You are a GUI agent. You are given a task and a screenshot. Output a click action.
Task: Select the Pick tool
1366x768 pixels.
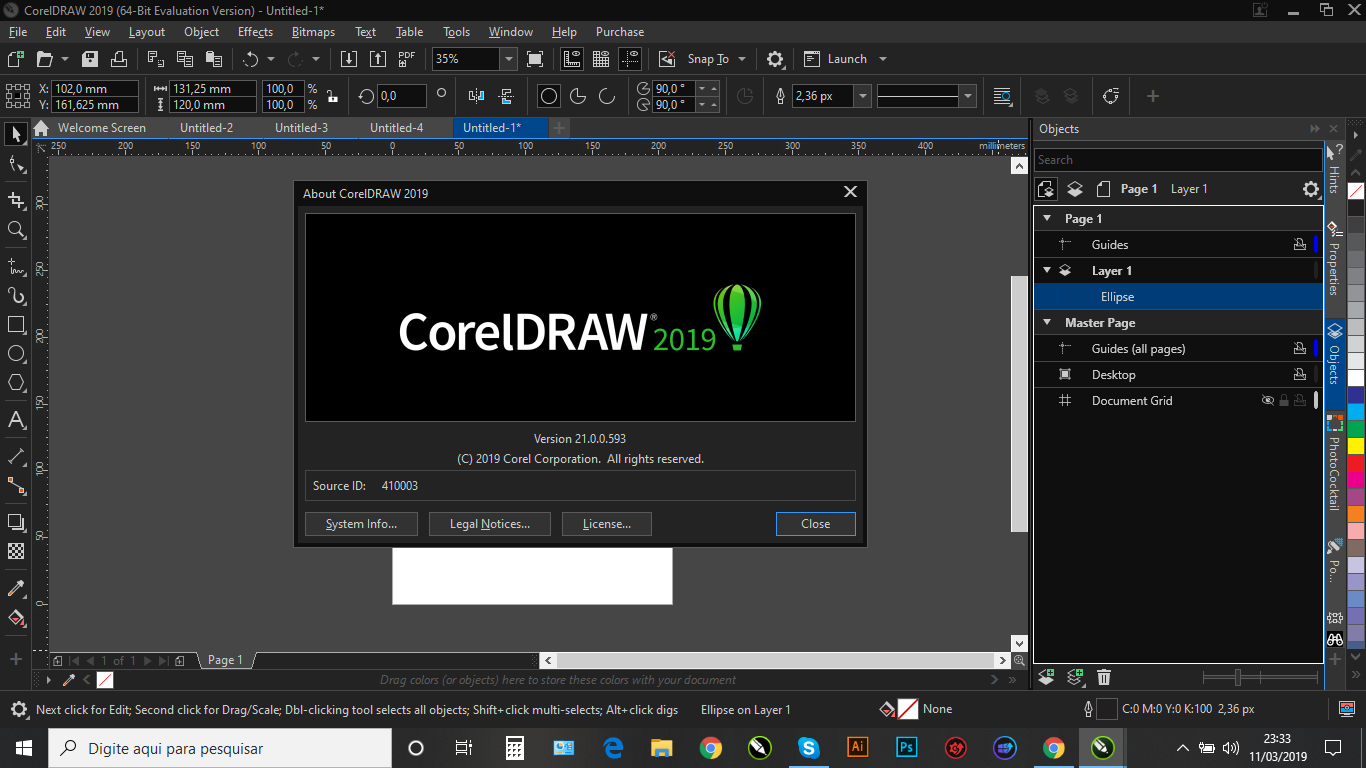click(16, 134)
